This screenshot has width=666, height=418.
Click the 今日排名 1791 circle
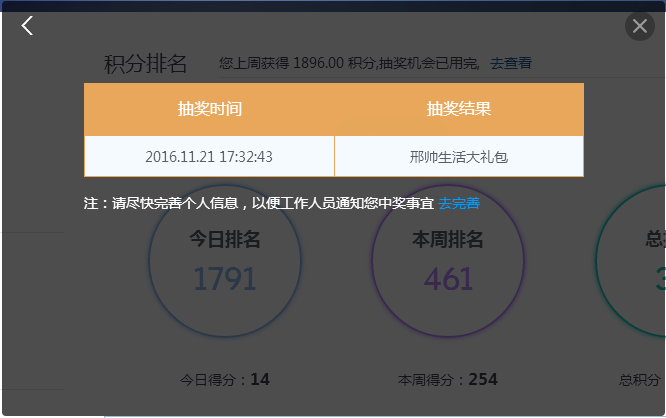225,261
